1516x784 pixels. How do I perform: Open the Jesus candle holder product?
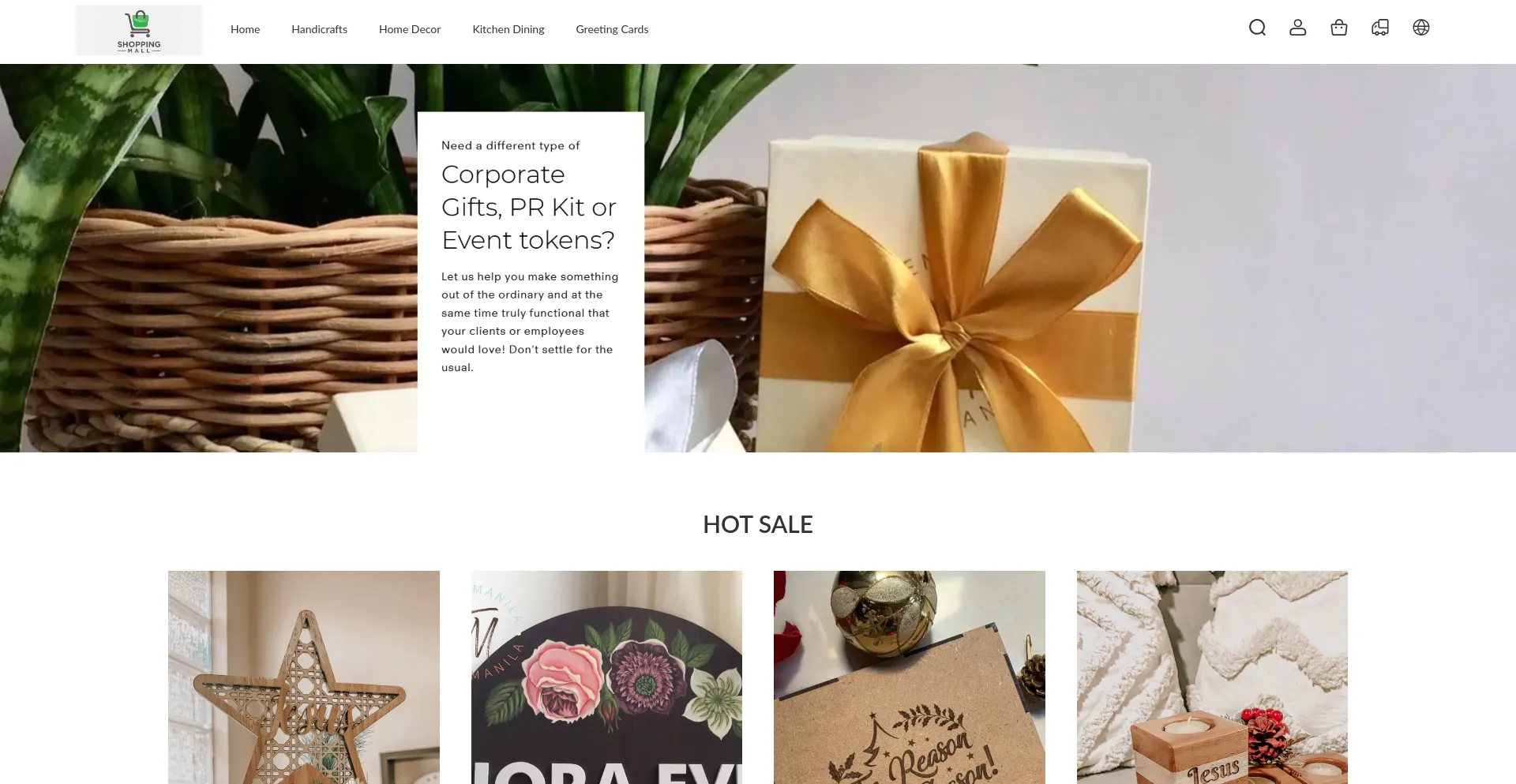coord(1212,677)
